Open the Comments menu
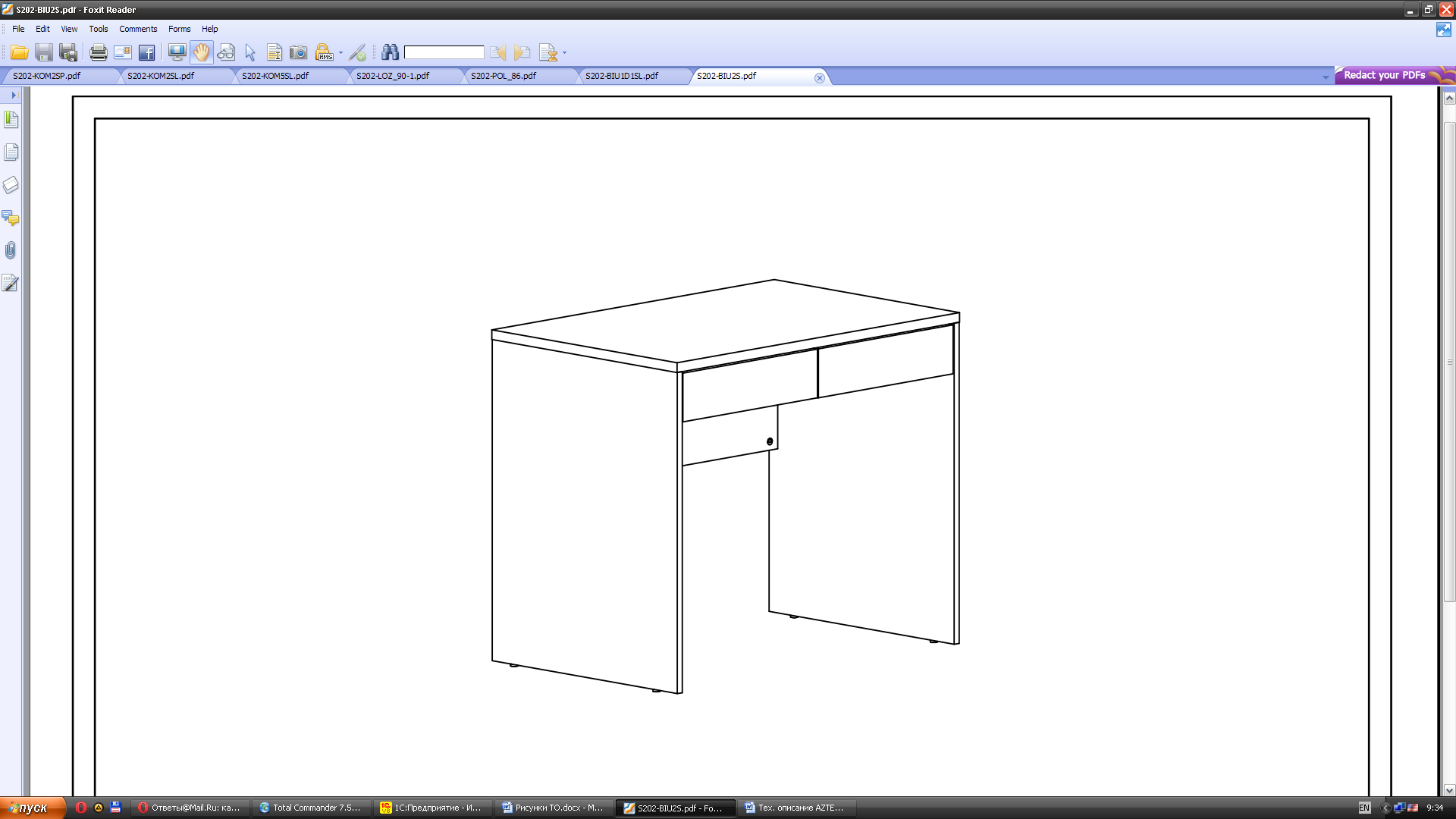1456x819 pixels. click(x=138, y=29)
